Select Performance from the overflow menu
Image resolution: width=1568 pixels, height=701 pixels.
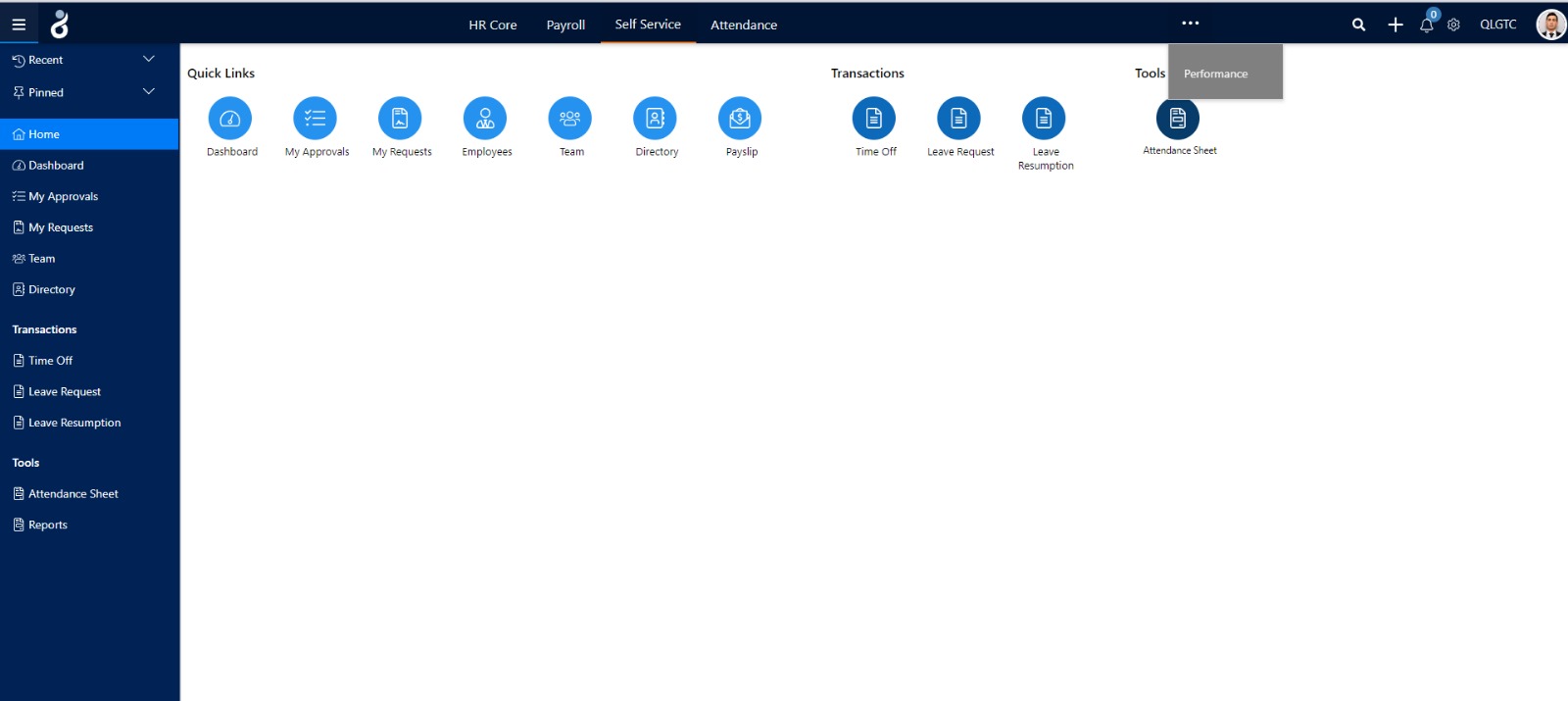point(1215,74)
